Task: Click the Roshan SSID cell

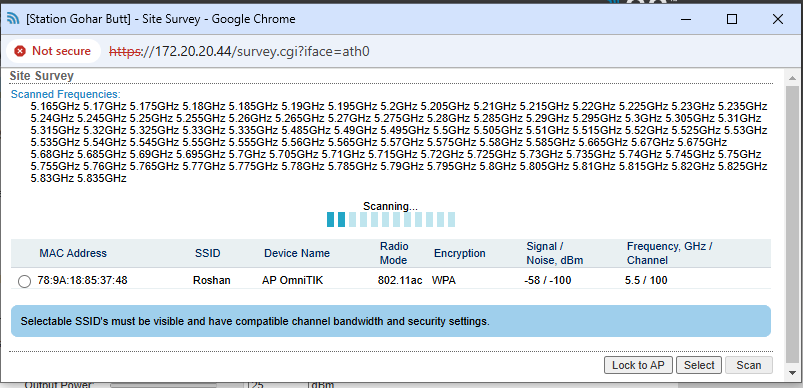Action: click(x=212, y=281)
